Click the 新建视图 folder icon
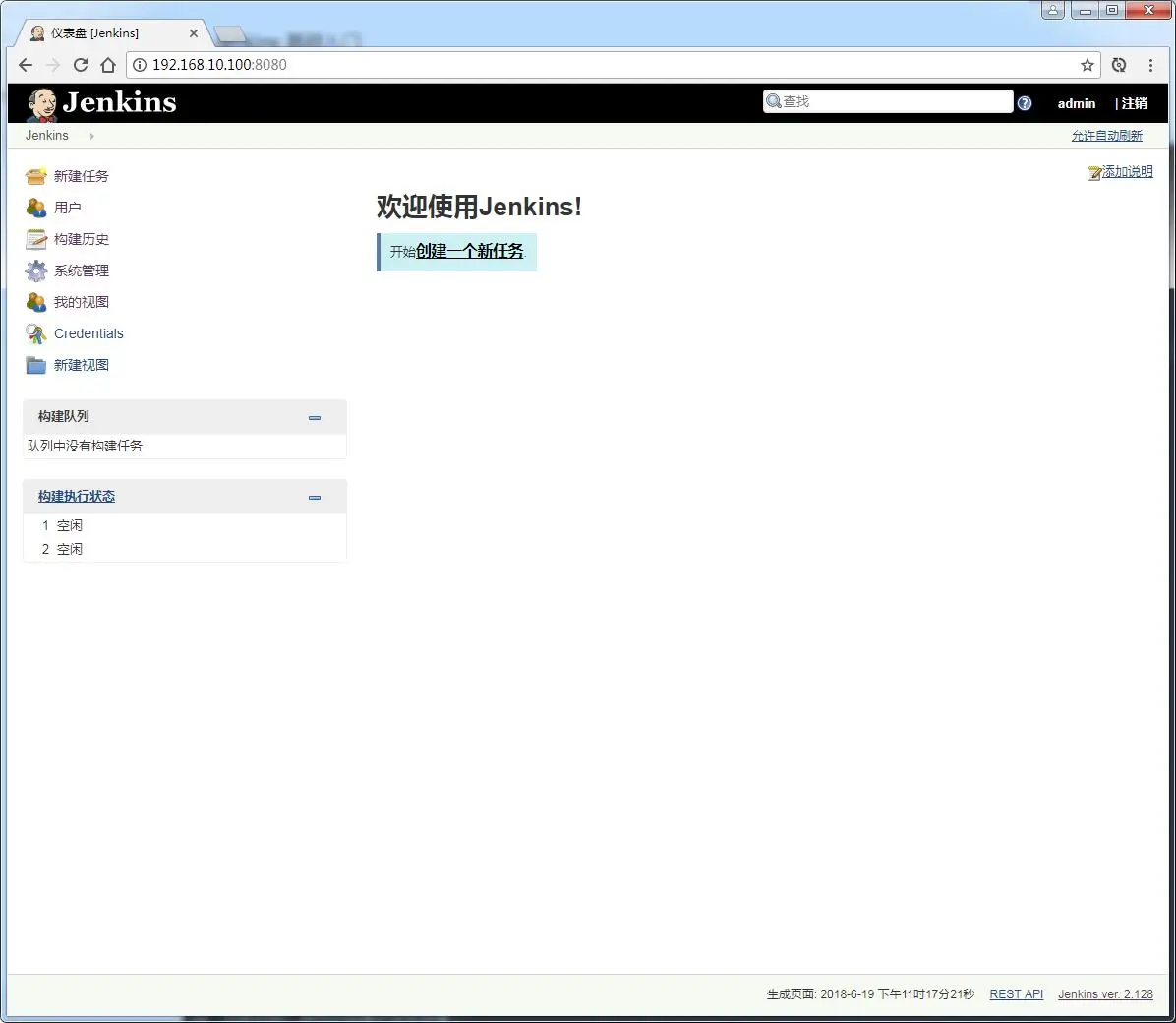The height and width of the screenshot is (1023, 1176). point(35,365)
